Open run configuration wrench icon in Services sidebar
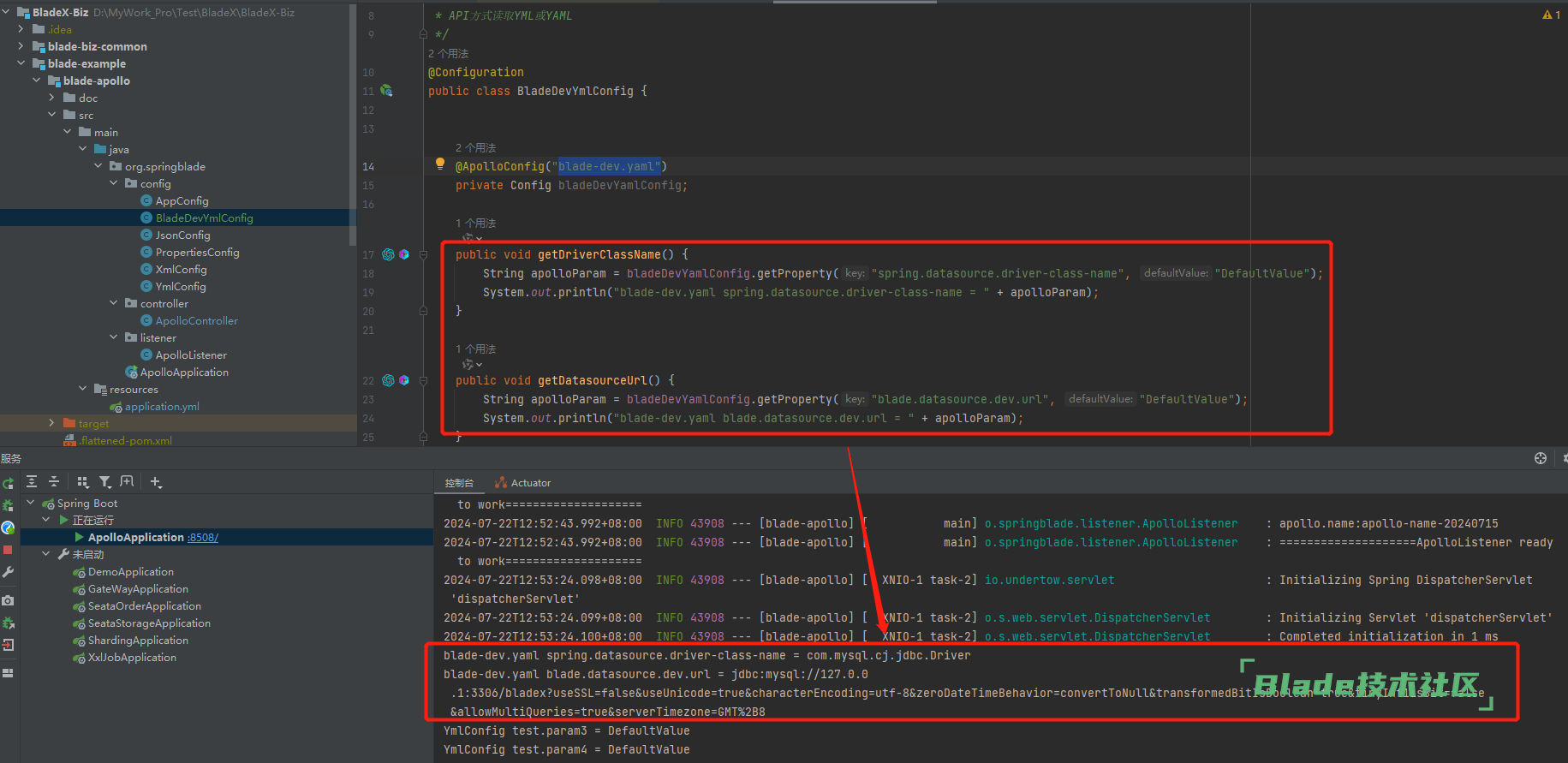The height and width of the screenshot is (763, 1568). click(x=8, y=571)
